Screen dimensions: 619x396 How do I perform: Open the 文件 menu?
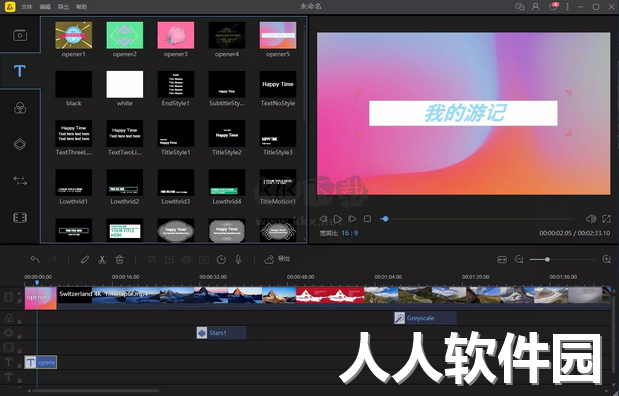tap(26, 7)
